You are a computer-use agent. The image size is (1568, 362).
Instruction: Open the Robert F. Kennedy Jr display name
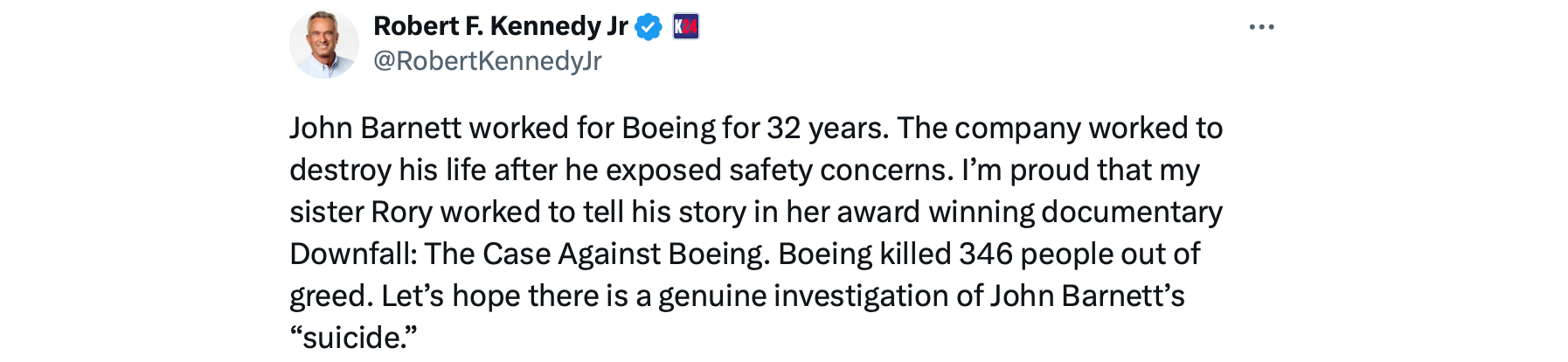500,27
